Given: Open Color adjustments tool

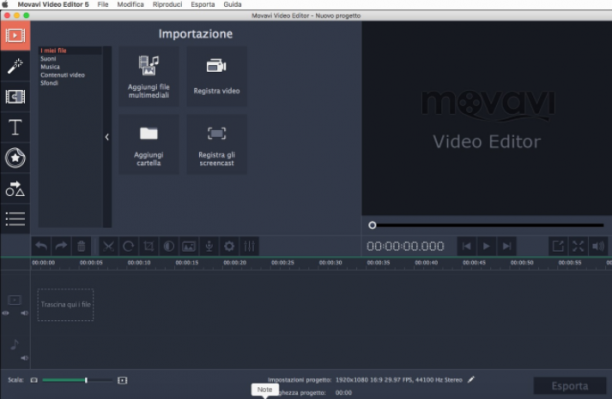Looking at the screenshot, I should [x=169, y=246].
